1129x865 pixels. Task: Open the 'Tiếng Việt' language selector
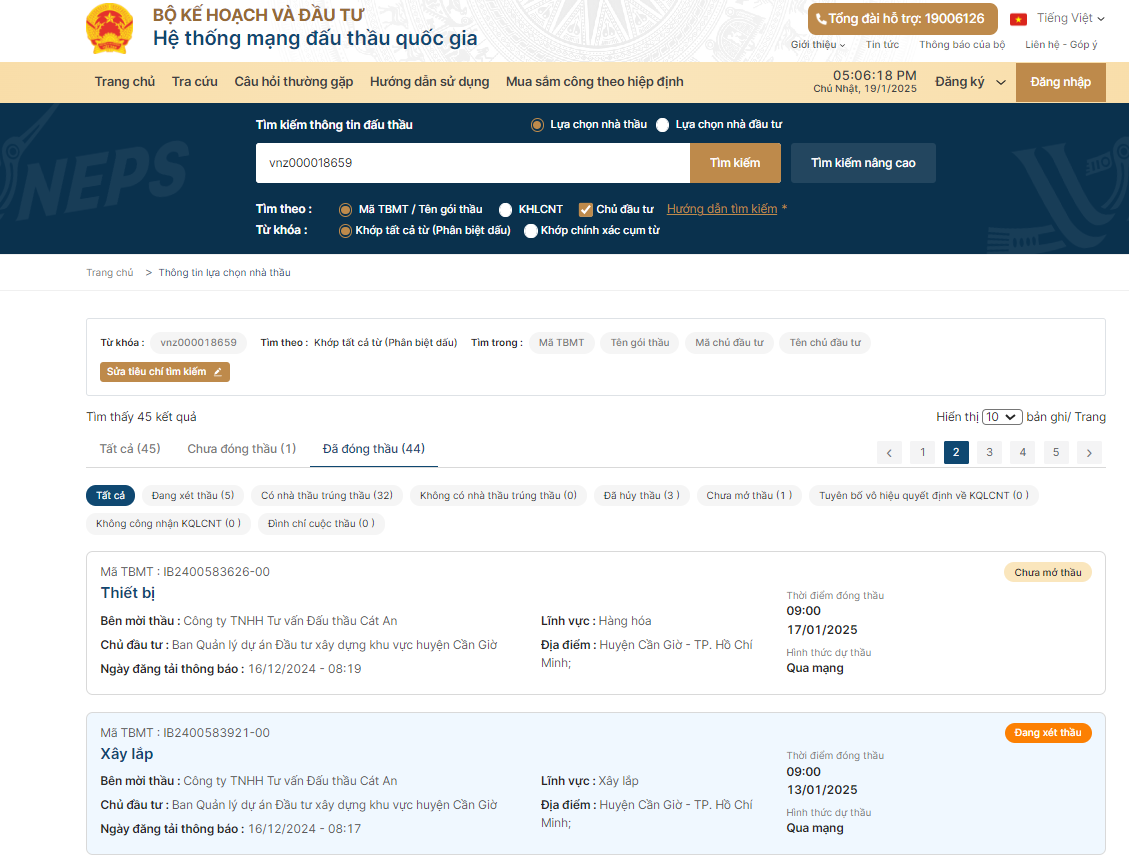tap(1070, 18)
